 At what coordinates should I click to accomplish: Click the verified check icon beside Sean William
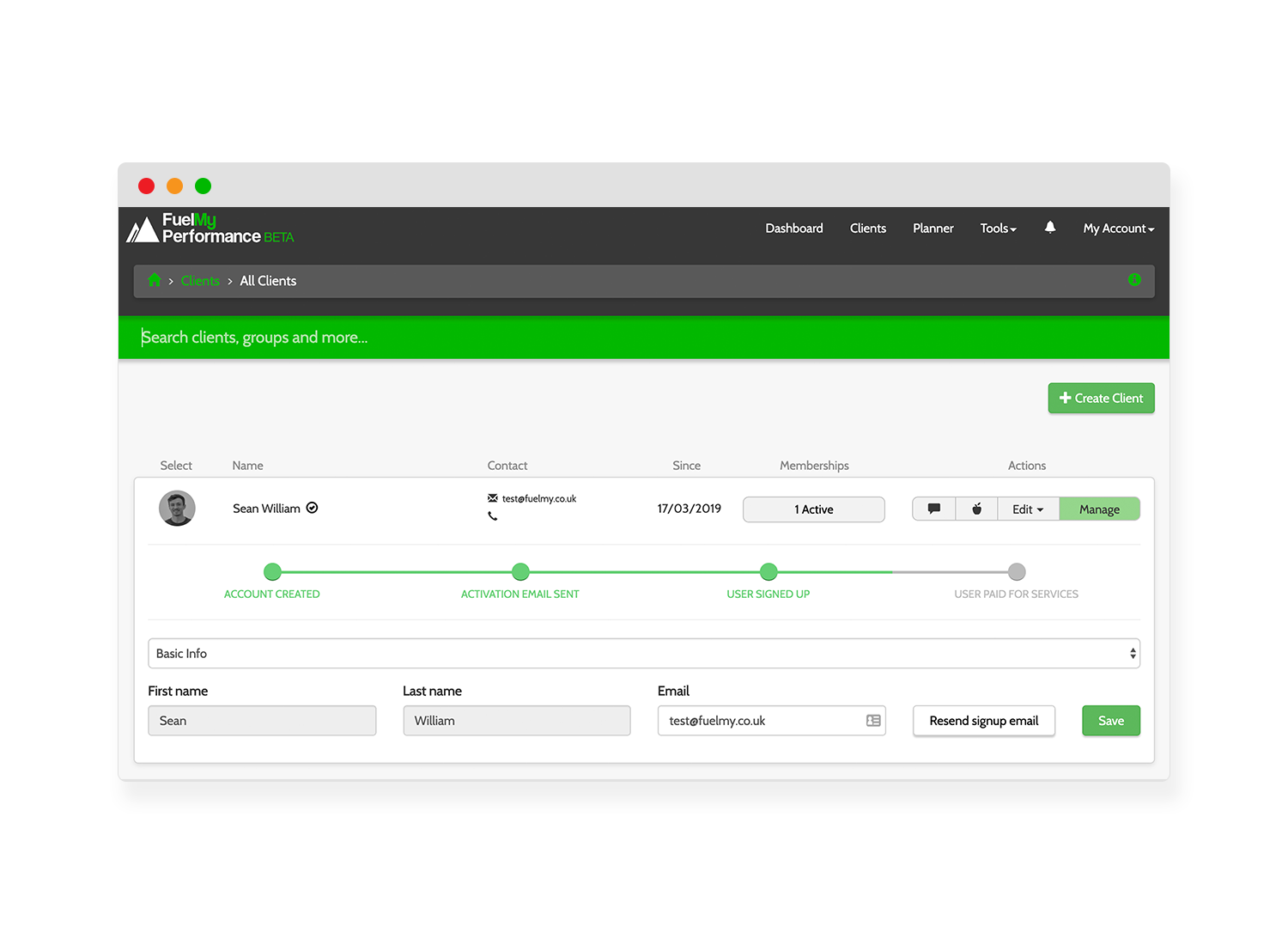click(313, 508)
